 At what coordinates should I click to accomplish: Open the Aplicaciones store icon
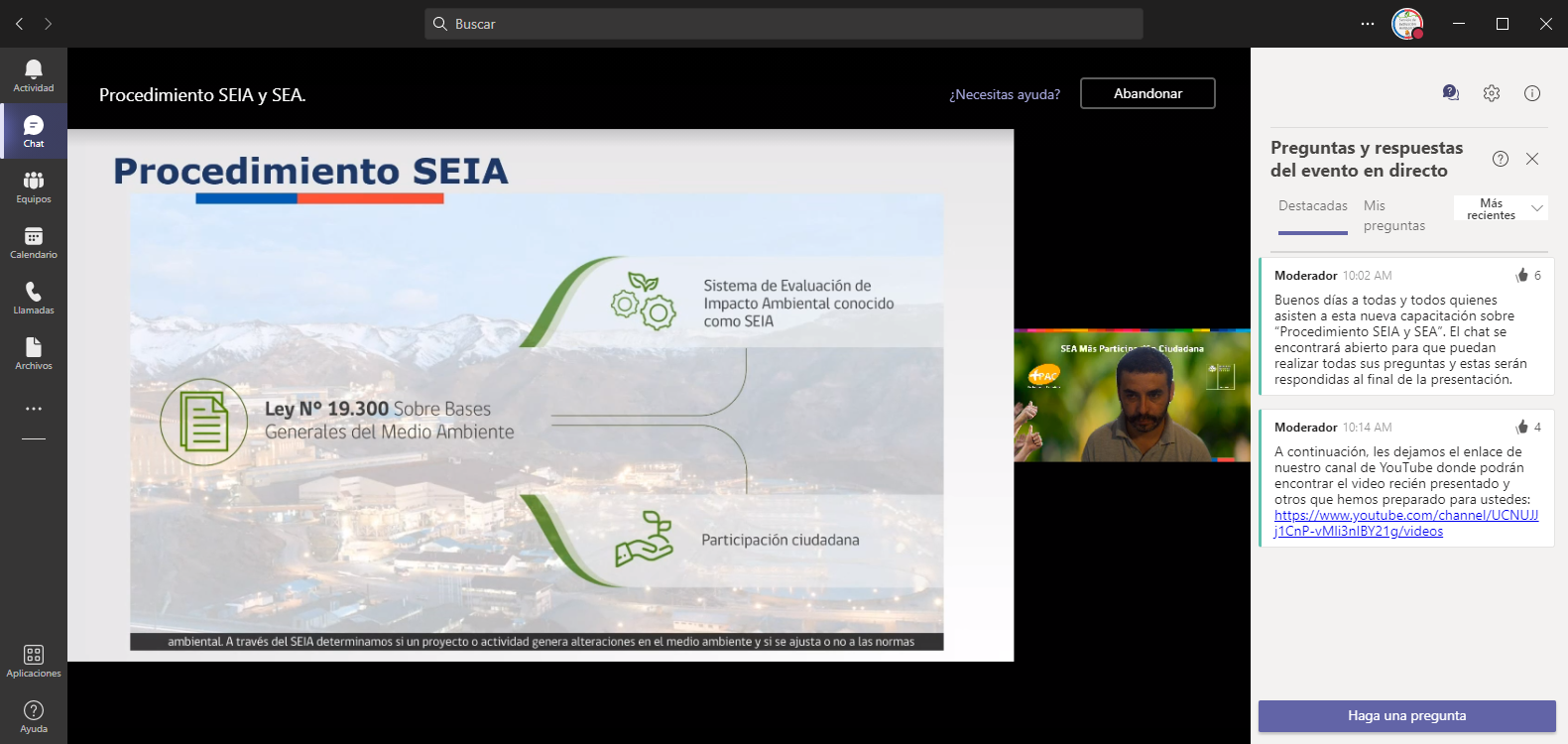[x=34, y=661]
